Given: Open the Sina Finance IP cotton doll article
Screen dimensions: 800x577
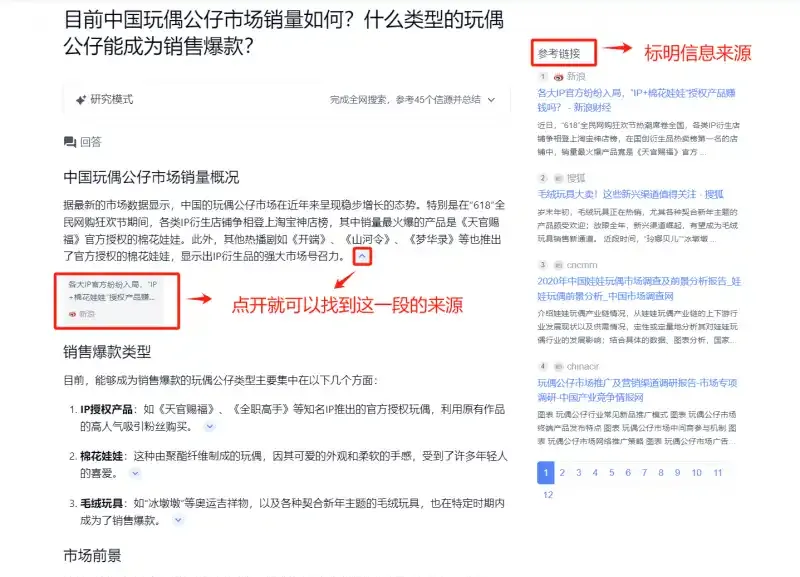Looking at the screenshot, I should coord(636,100).
